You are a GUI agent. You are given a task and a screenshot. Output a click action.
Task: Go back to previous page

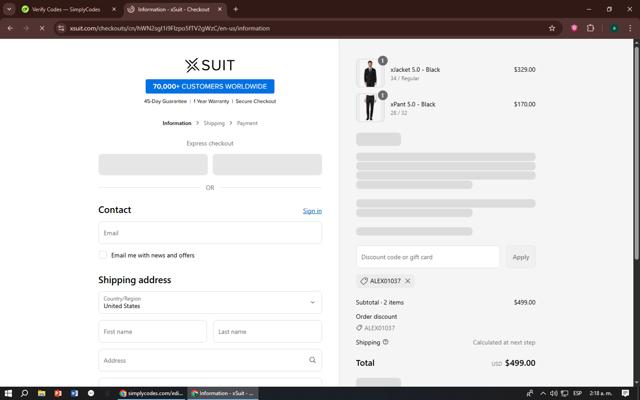click(10, 28)
